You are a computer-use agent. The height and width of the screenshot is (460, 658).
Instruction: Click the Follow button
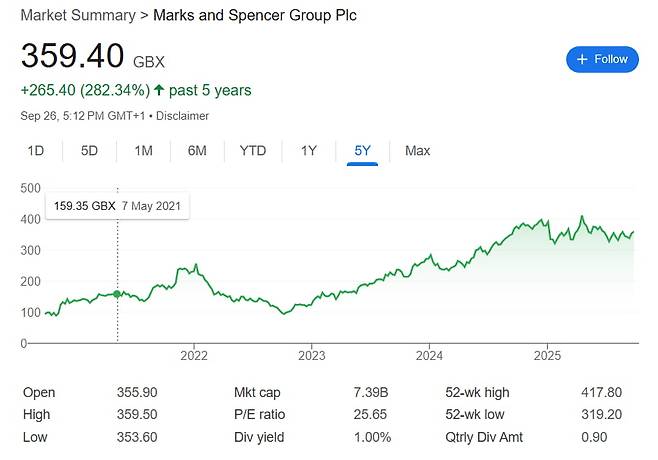point(602,59)
